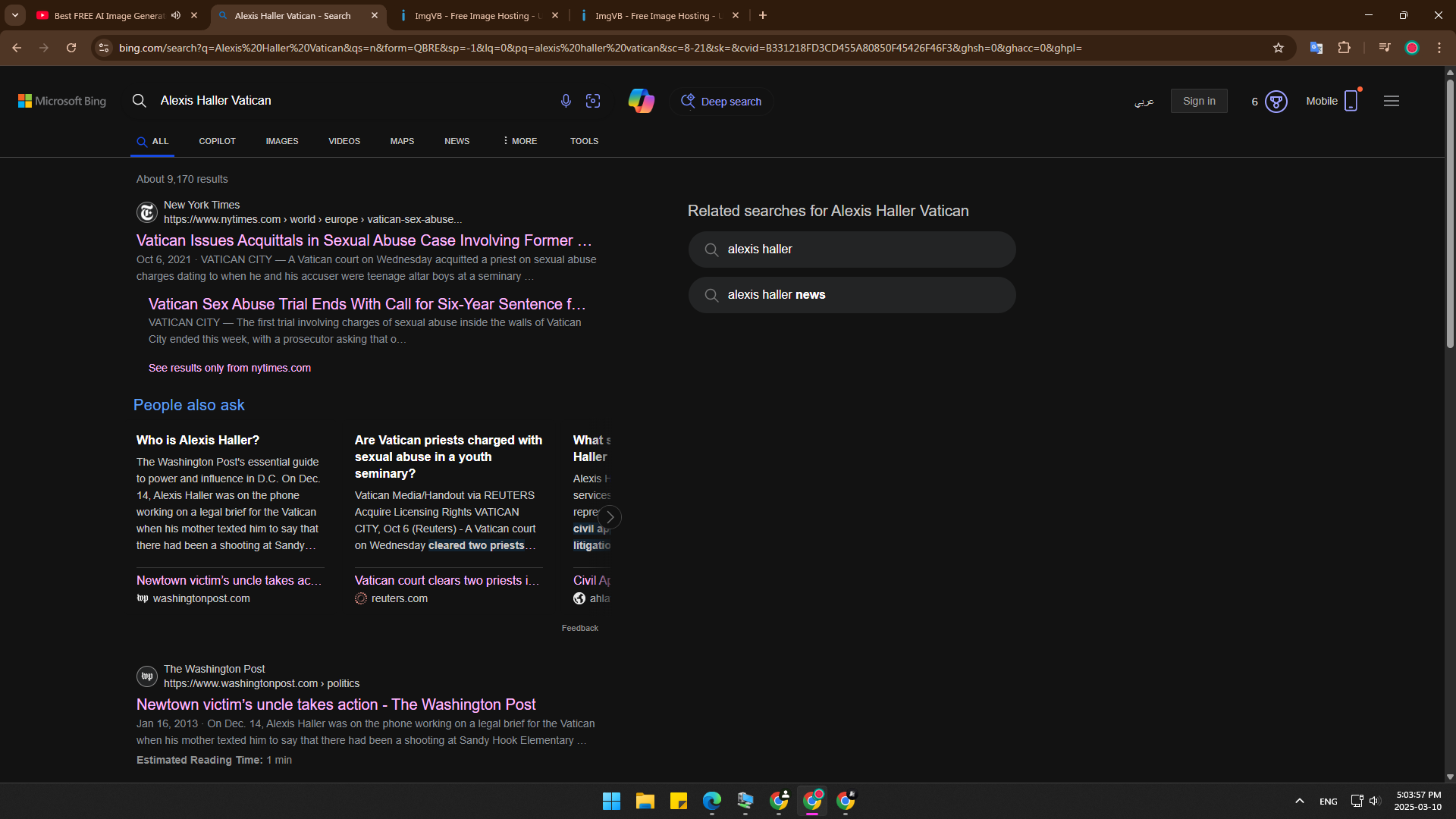The image size is (1456, 819).
Task: Switch to the first ImgVB tab
Action: [x=478, y=15]
